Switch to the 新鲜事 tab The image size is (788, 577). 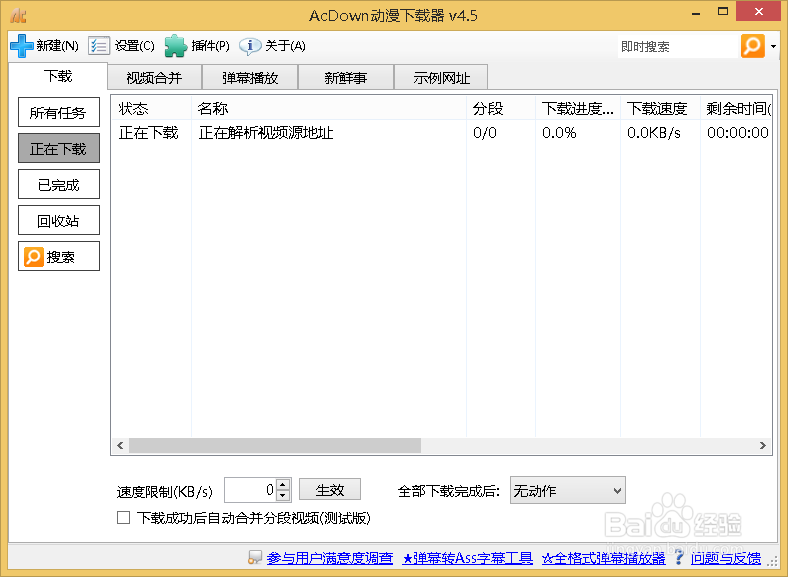[346, 77]
